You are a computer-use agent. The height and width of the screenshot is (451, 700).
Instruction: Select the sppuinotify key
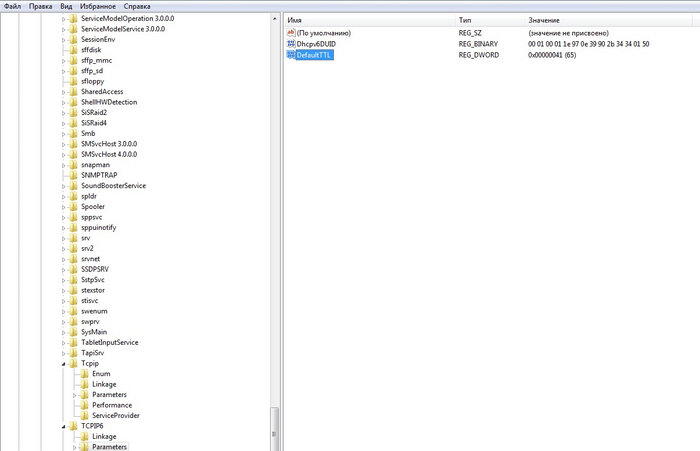(x=99, y=227)
